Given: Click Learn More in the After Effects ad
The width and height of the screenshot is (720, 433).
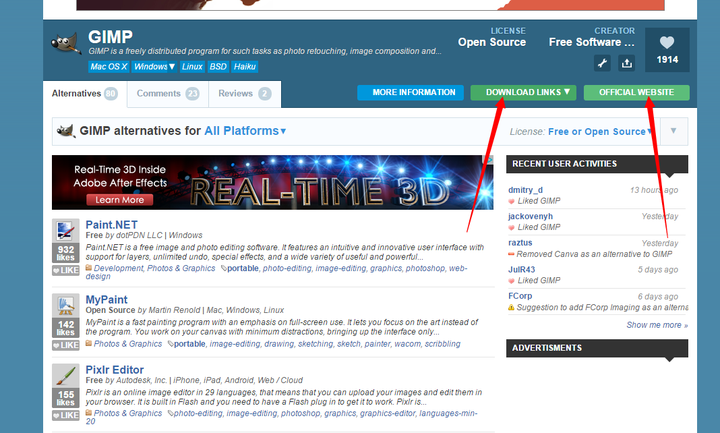Looking at the screenshot, I should (x=119, y=200).
